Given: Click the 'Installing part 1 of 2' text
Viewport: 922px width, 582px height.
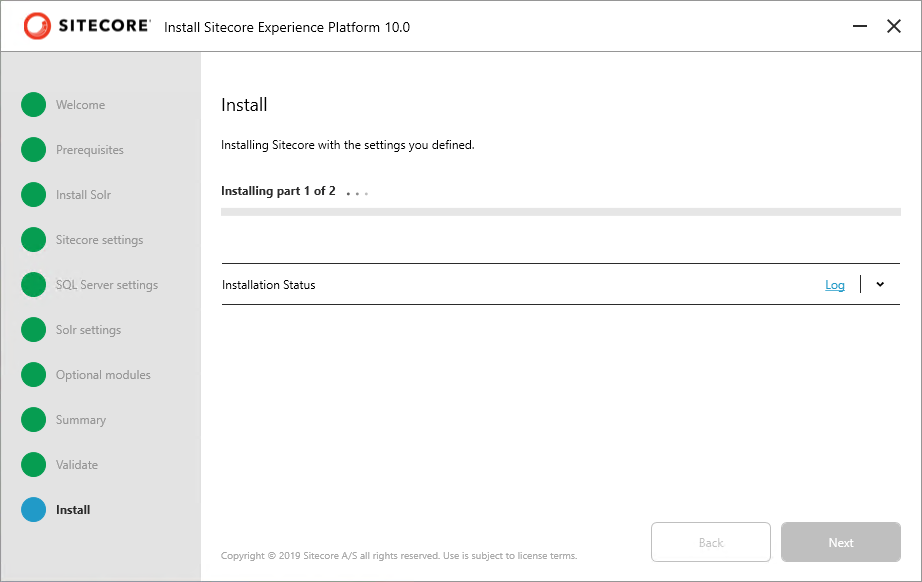Looking at the screenshot, I should coord(278,191).
